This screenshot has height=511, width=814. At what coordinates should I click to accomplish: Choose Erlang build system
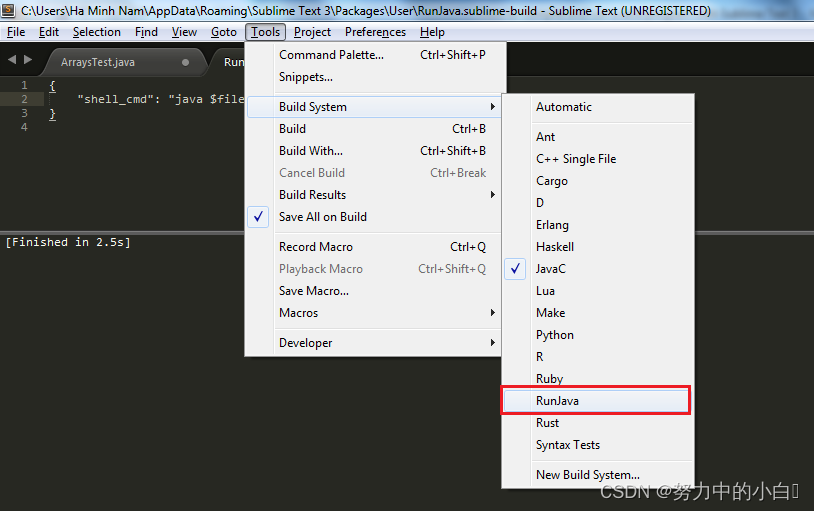pos(598,225)
